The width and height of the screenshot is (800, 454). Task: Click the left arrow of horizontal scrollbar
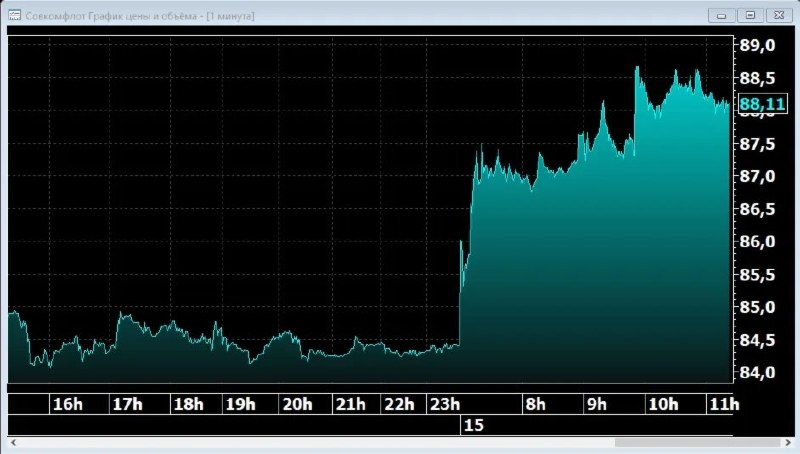[x=13, y=442]
